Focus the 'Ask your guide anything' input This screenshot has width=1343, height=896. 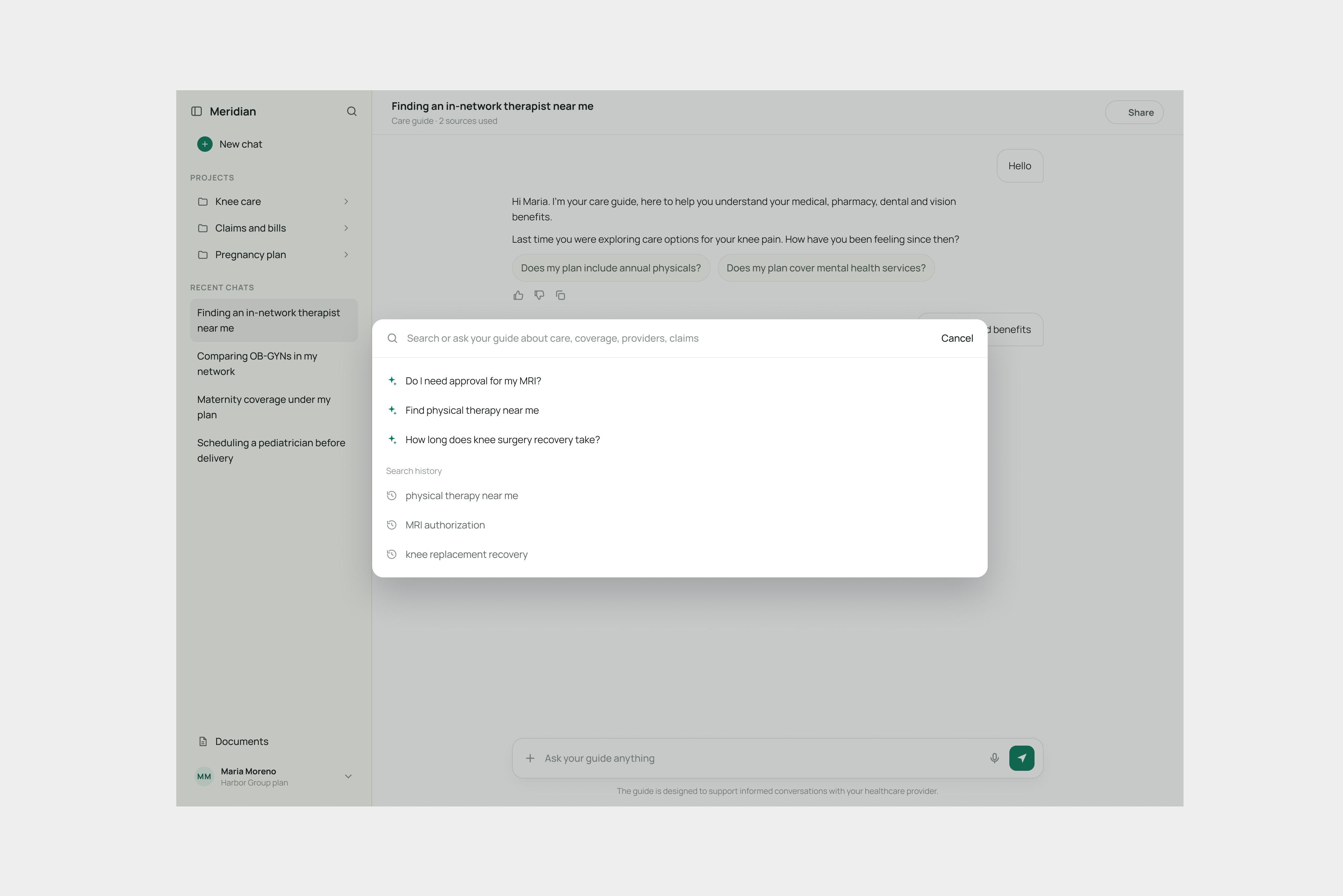click(763, 758)
